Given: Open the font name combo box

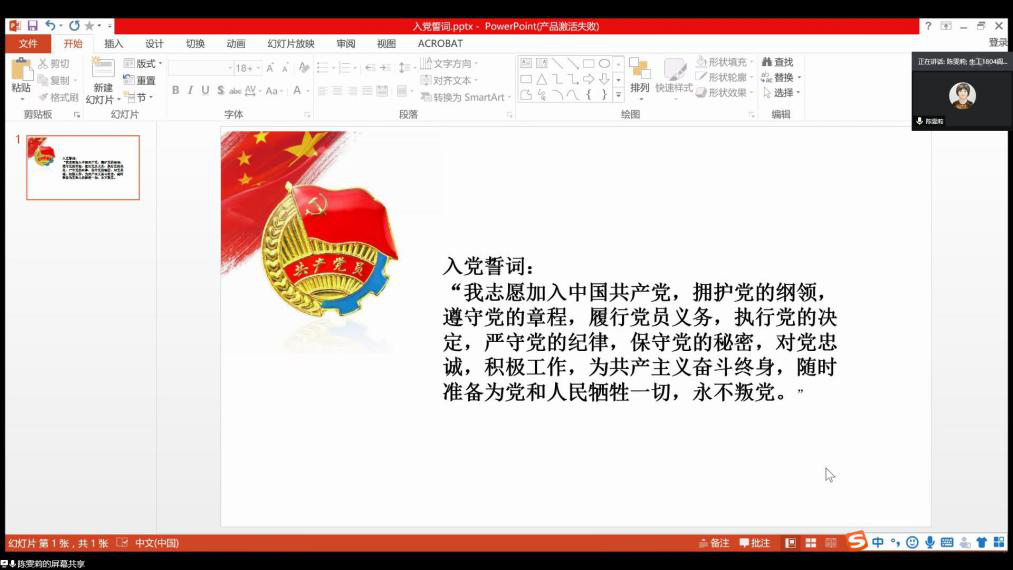Looking at the screenshot, I should pos(201,68).
